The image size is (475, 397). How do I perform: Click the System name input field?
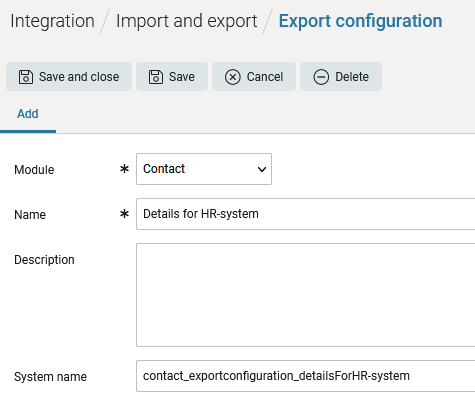(306, 376)
